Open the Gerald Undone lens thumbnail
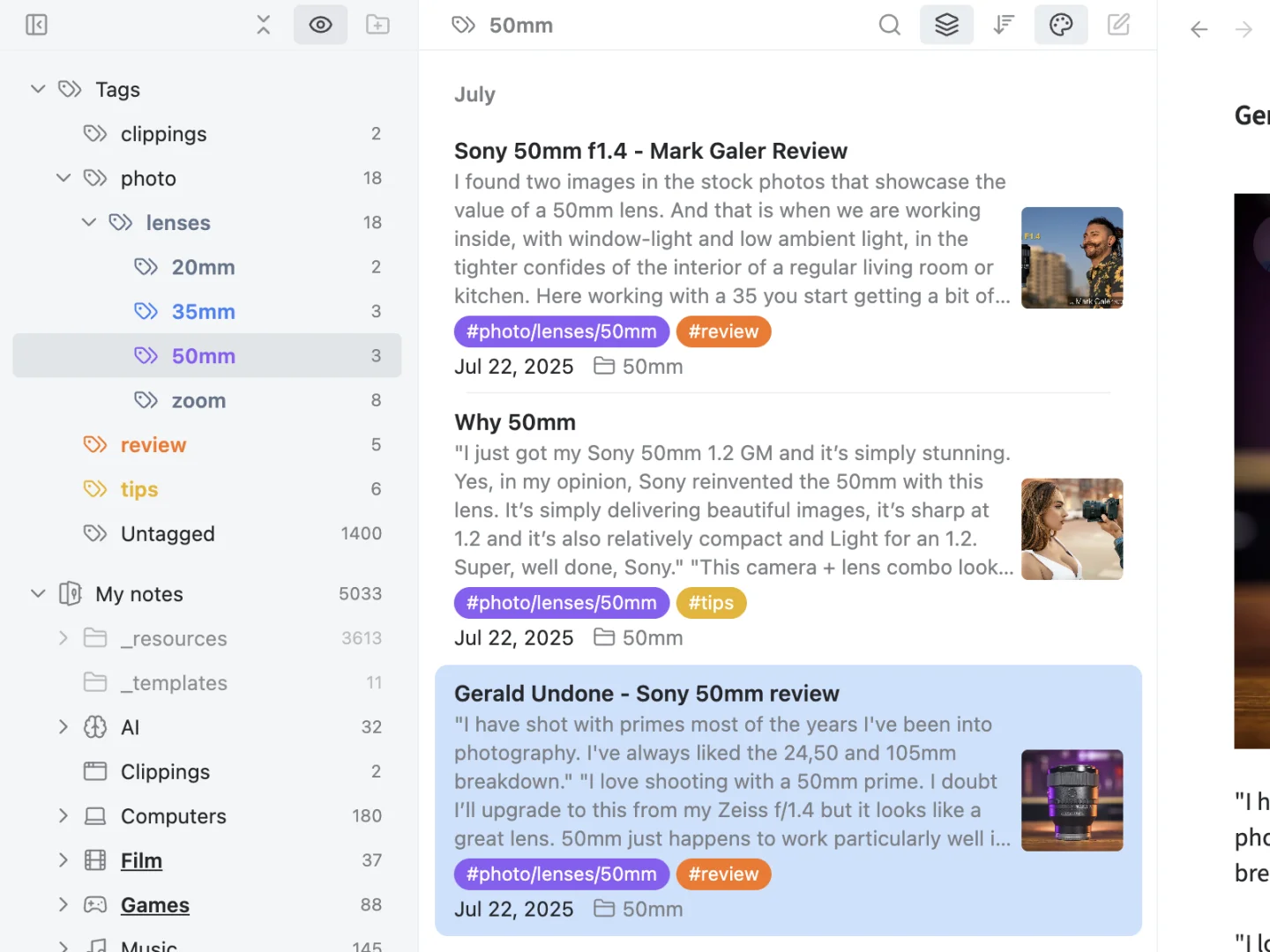The width and height of the screenshot is (1270, 952). point(1072,800)
